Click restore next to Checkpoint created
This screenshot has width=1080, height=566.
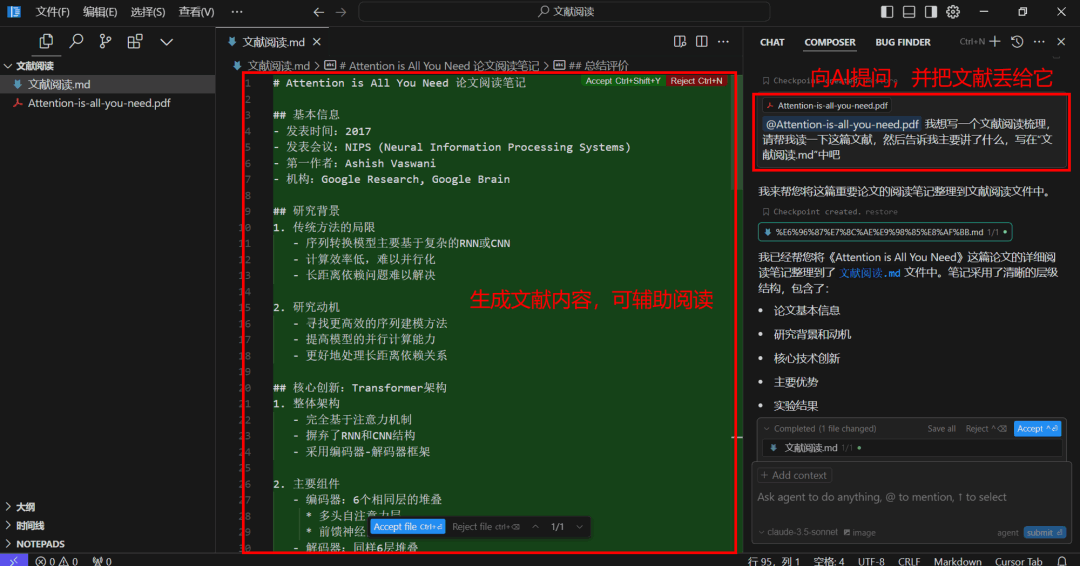point(881,212)
